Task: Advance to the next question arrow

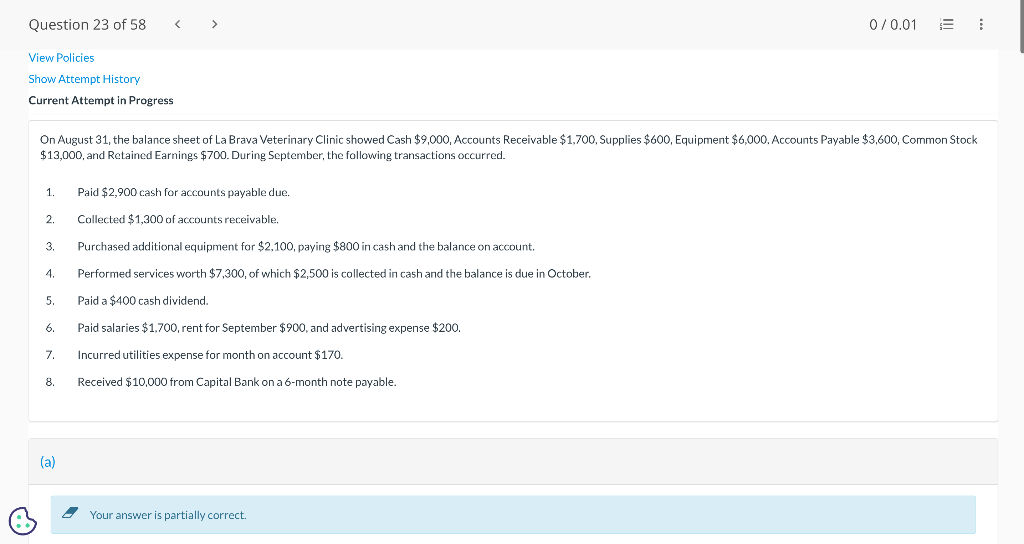Action: coord(214,24)
